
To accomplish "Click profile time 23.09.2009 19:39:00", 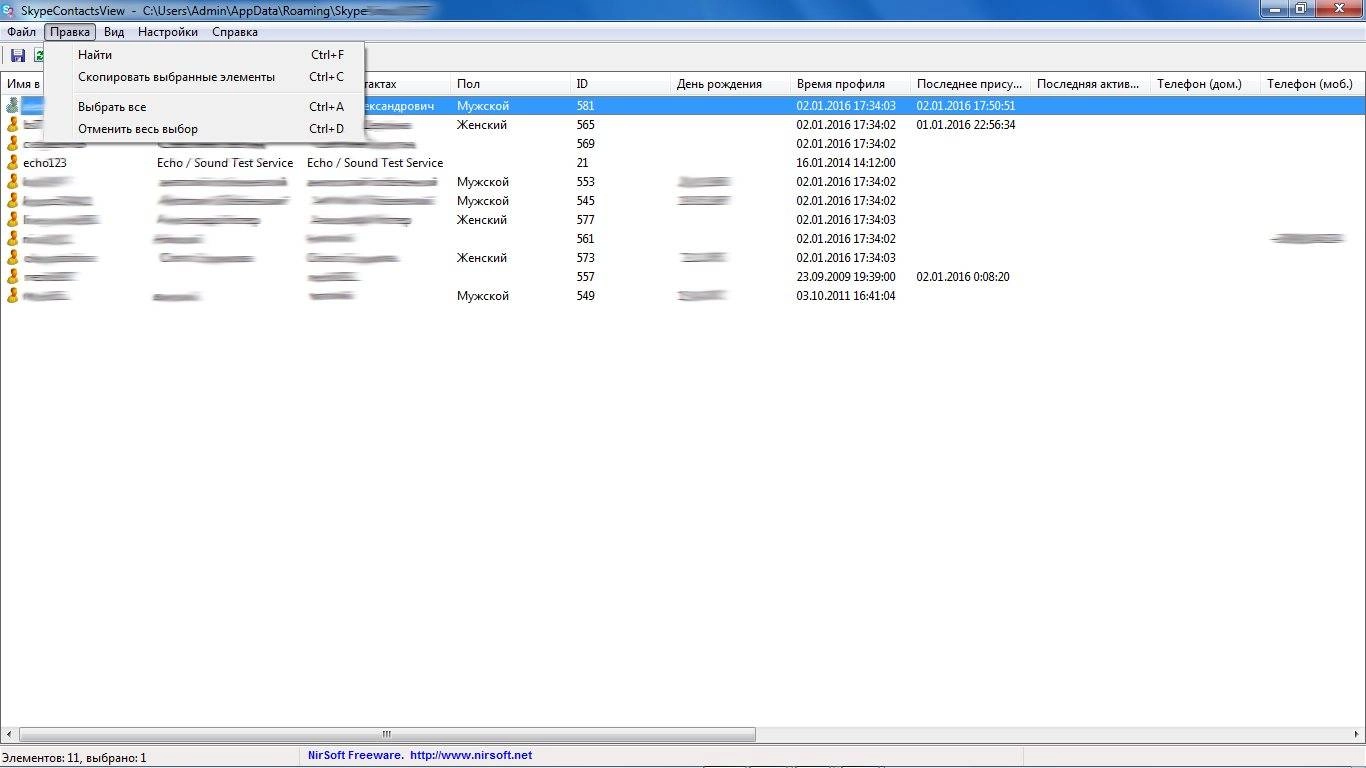I will [x=846, y=276].
